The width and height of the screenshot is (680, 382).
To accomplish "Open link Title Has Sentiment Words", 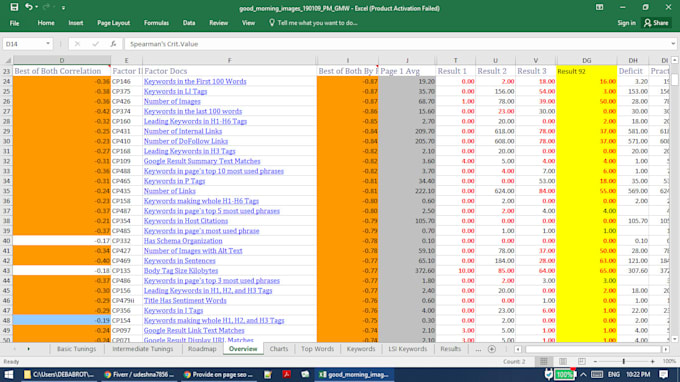I will (185, 300).
